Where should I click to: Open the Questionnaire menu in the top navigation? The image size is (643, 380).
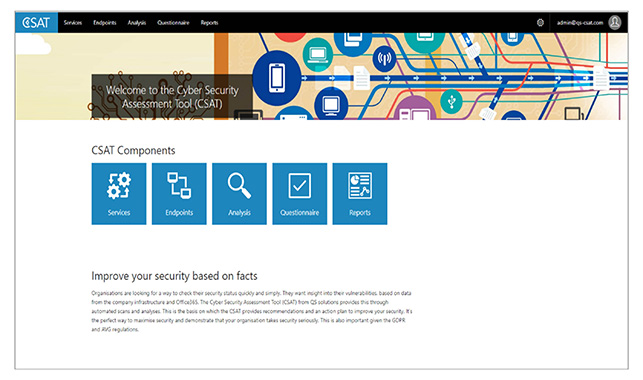[x=173, y=23]
